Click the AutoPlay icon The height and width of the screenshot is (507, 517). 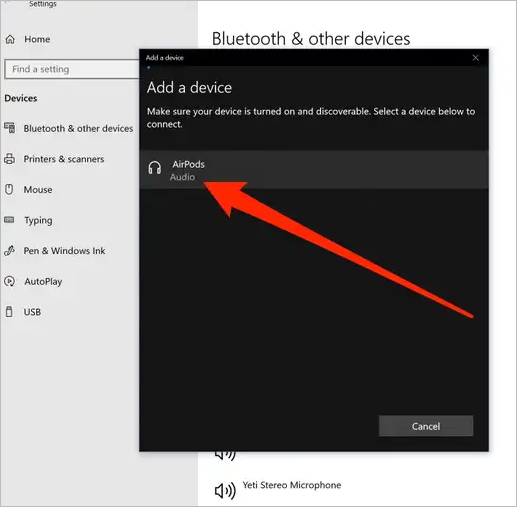click(9, 281)
